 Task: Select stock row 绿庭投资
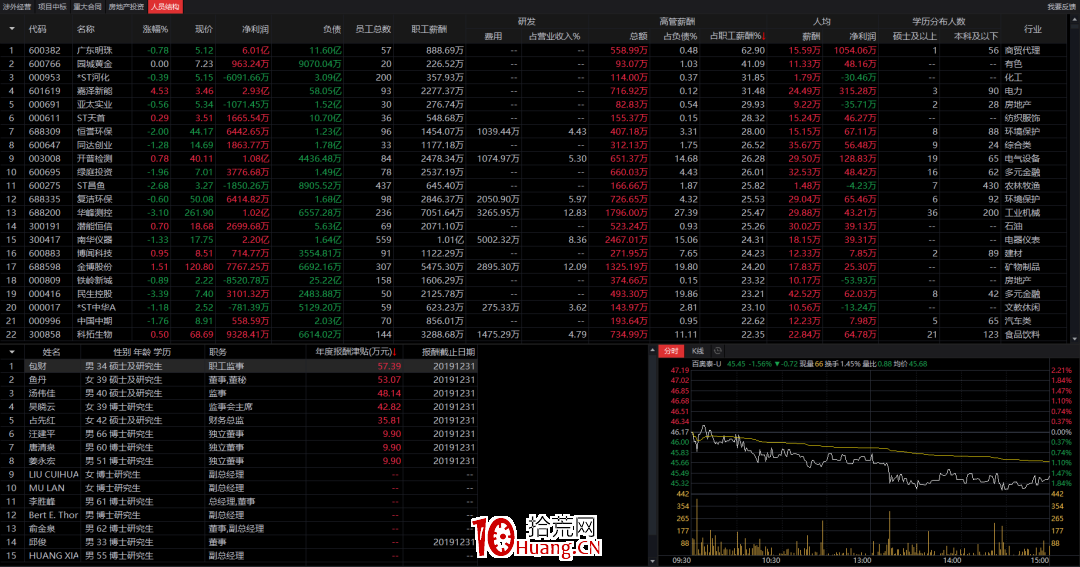coord(535,172)
